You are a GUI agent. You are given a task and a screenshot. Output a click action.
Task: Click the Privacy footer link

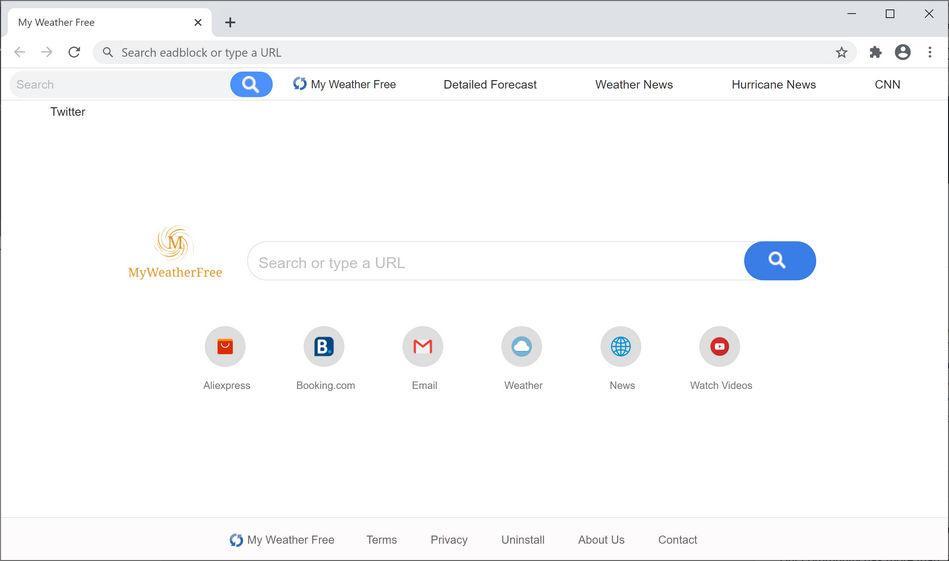(449, 540)
